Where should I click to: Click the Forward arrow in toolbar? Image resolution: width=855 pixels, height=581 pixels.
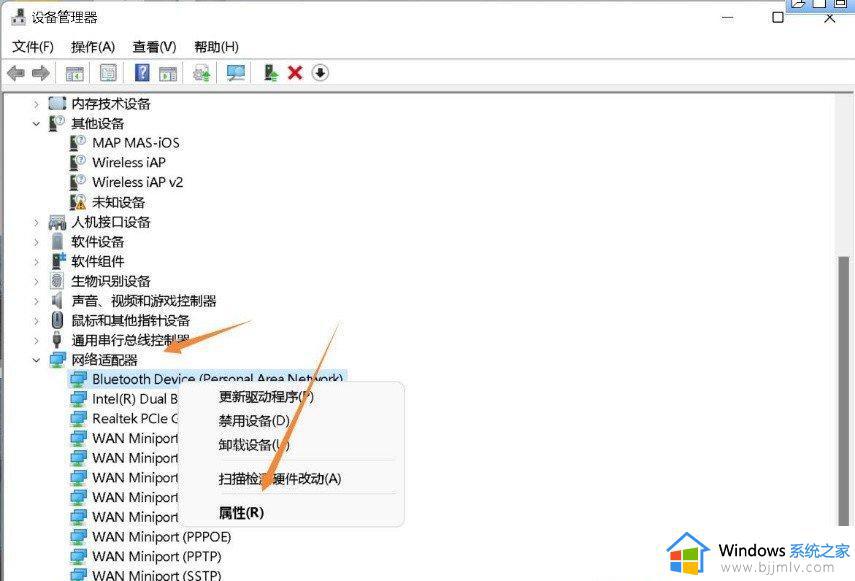[x=41, y=72]
